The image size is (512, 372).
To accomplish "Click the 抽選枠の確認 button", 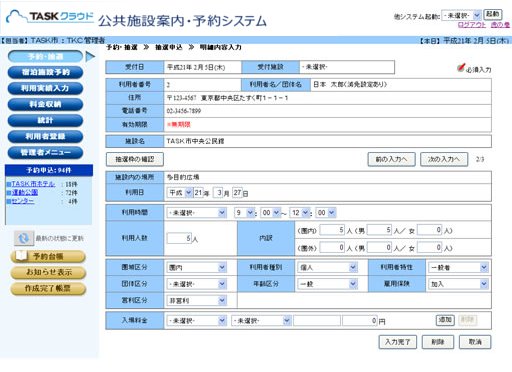I will click(135, 159).
